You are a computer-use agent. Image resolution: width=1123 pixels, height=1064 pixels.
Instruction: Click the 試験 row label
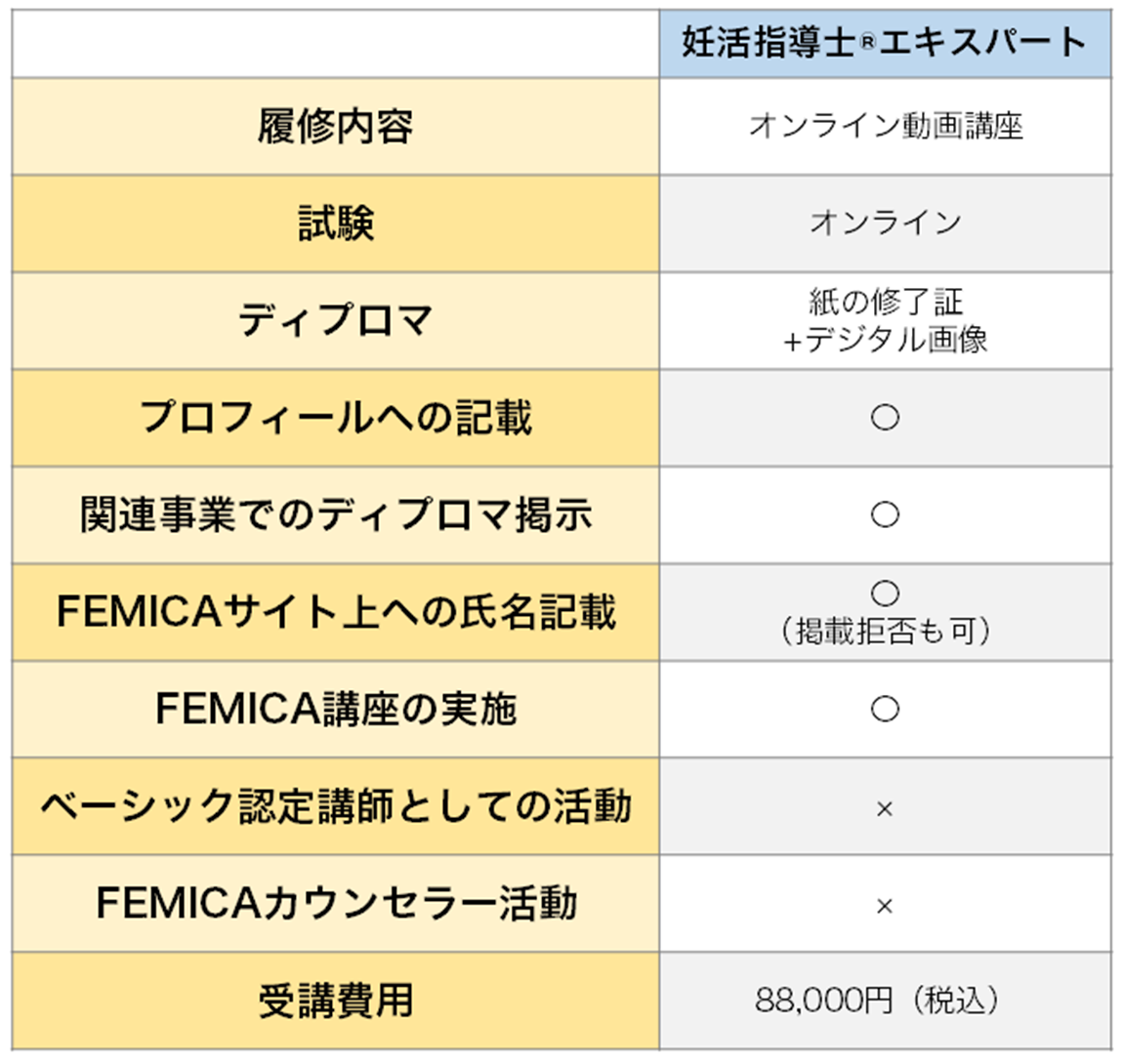[x=335, y=224]
